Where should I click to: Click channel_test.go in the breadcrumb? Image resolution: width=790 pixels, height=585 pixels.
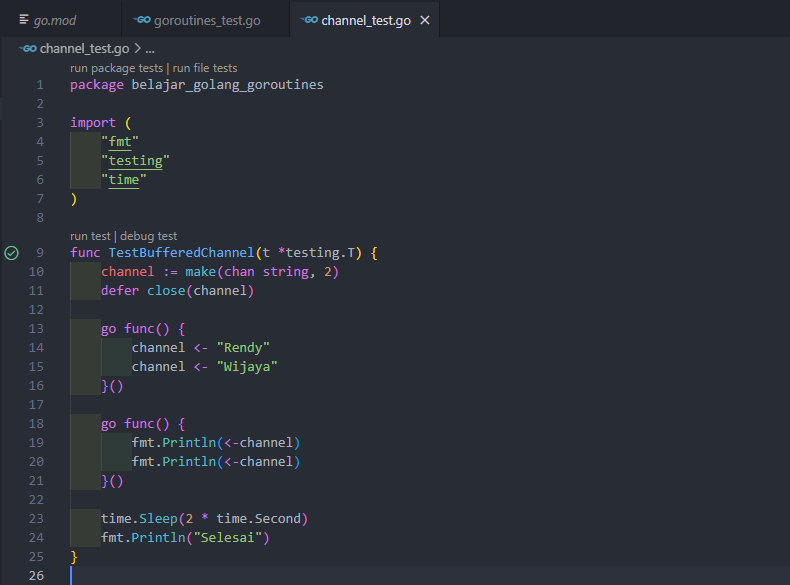coord(84,48)
